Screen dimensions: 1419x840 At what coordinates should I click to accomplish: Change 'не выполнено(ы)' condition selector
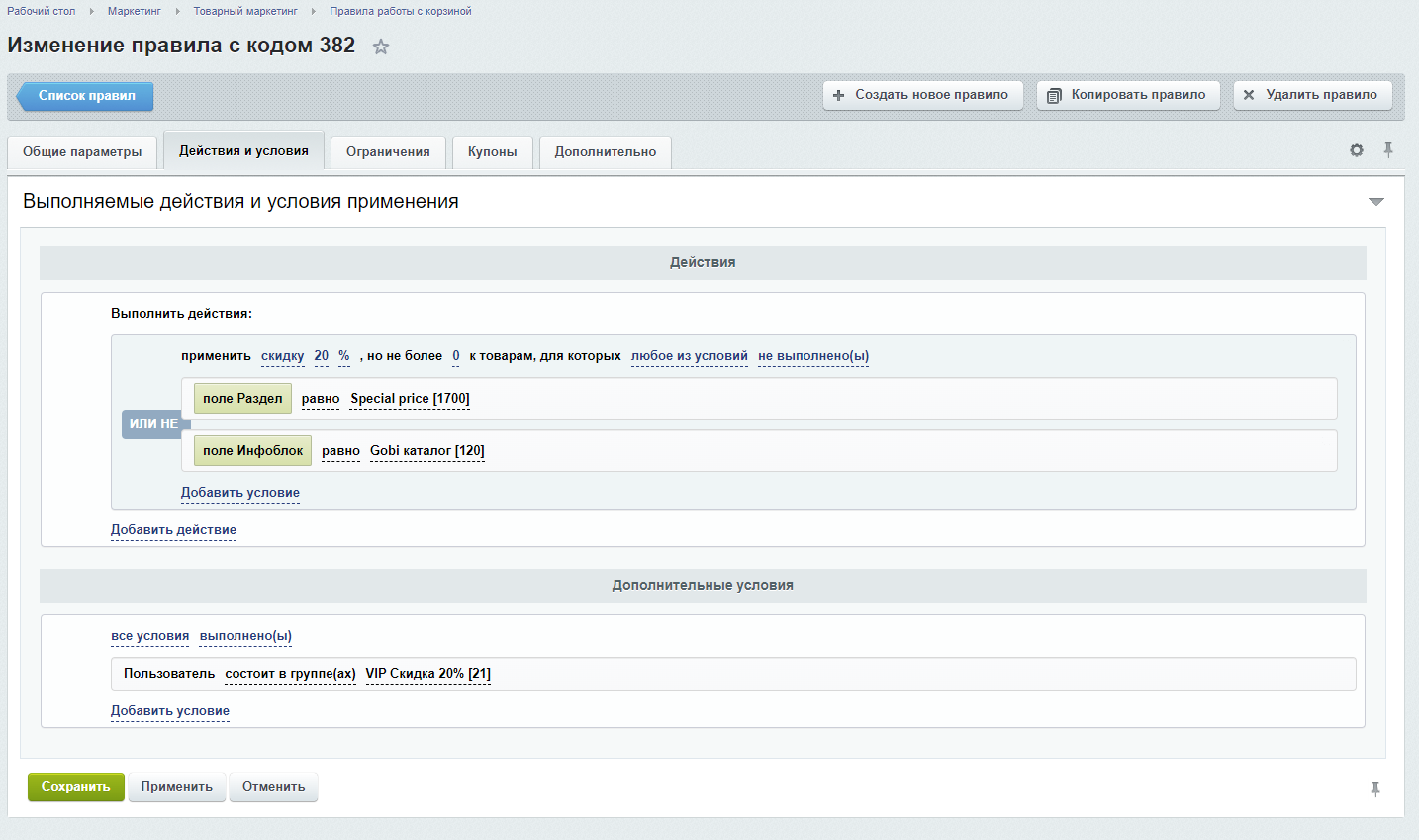[812, 356]
